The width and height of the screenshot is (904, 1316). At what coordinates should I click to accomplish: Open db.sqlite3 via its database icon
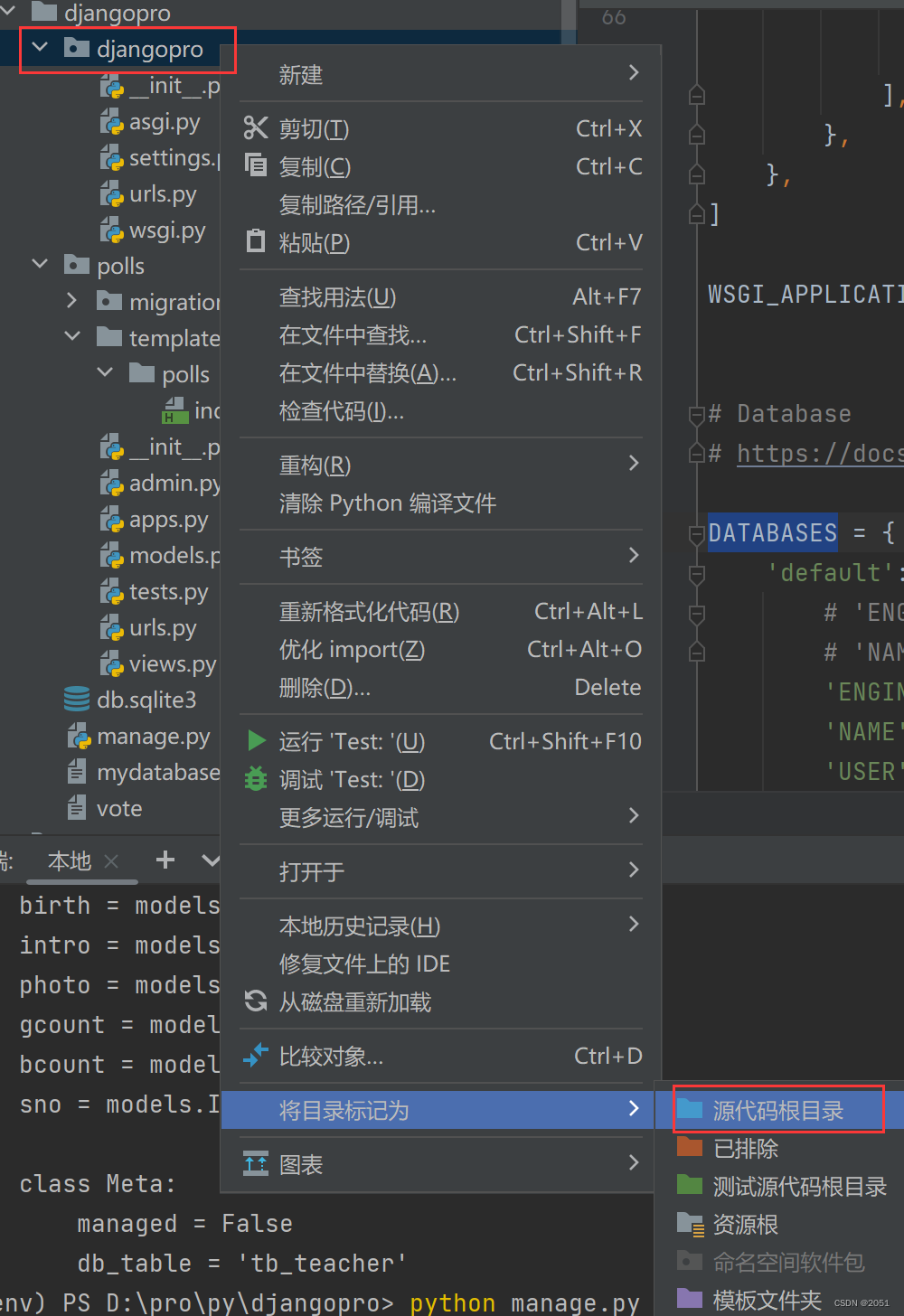pos(76,699)
